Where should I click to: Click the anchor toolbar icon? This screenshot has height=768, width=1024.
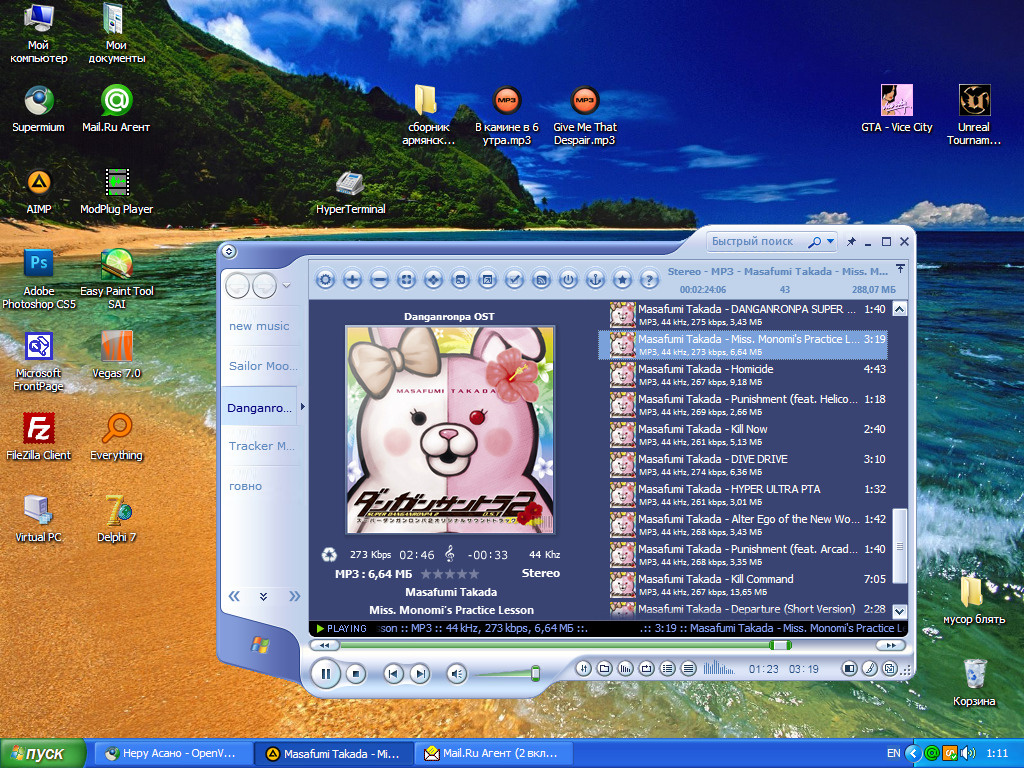click(x=595, y=280)
